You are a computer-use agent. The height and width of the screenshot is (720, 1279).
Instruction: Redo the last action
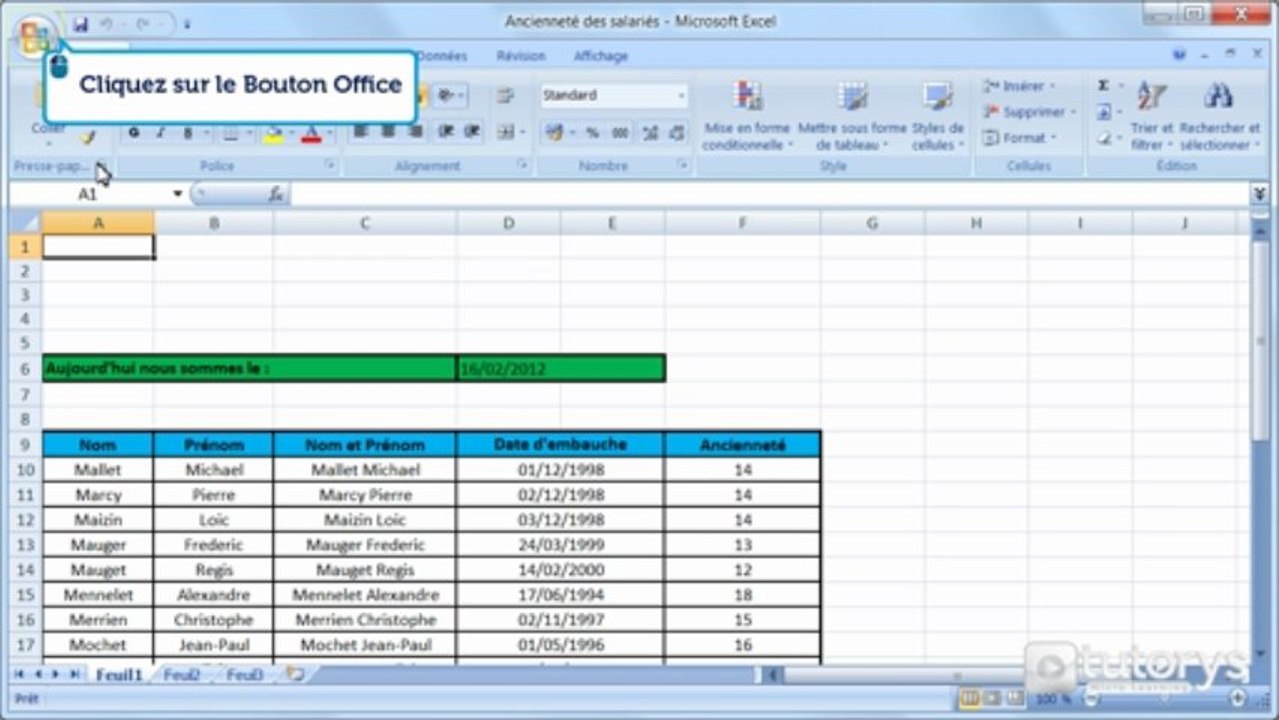[x=142, y=24]
